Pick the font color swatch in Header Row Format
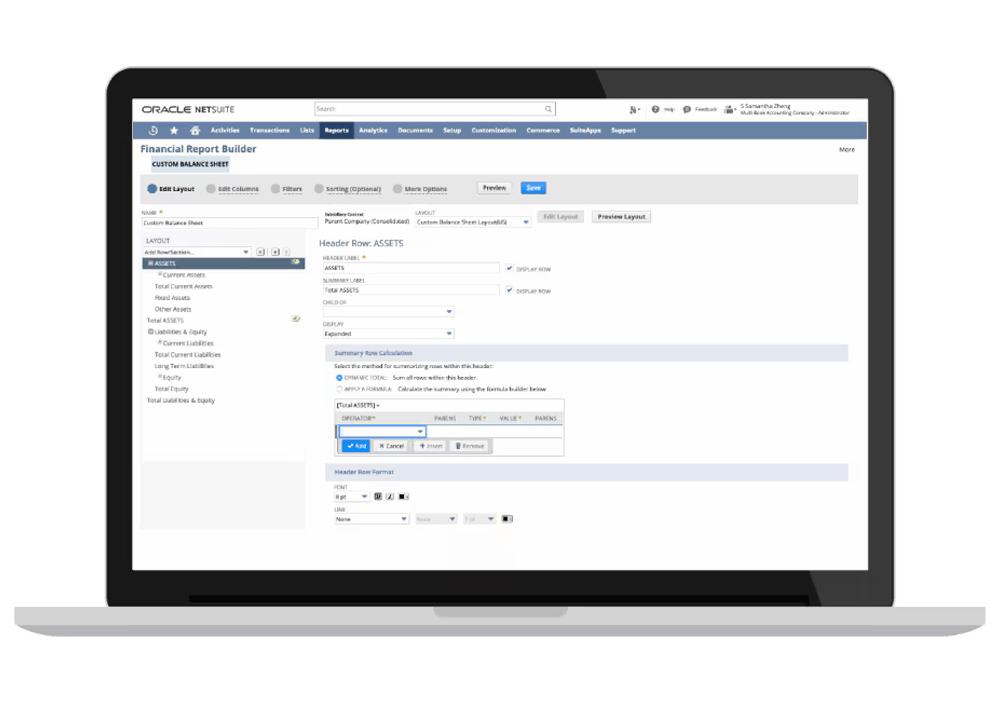Viewport: 1000px width, 727px height. [405, 495]
